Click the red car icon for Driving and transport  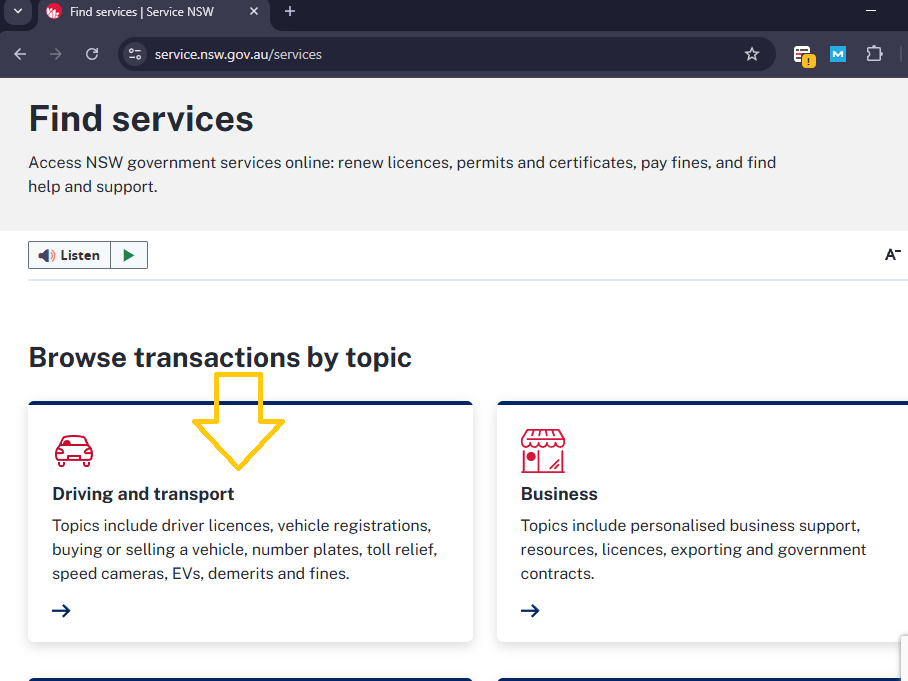73,451
